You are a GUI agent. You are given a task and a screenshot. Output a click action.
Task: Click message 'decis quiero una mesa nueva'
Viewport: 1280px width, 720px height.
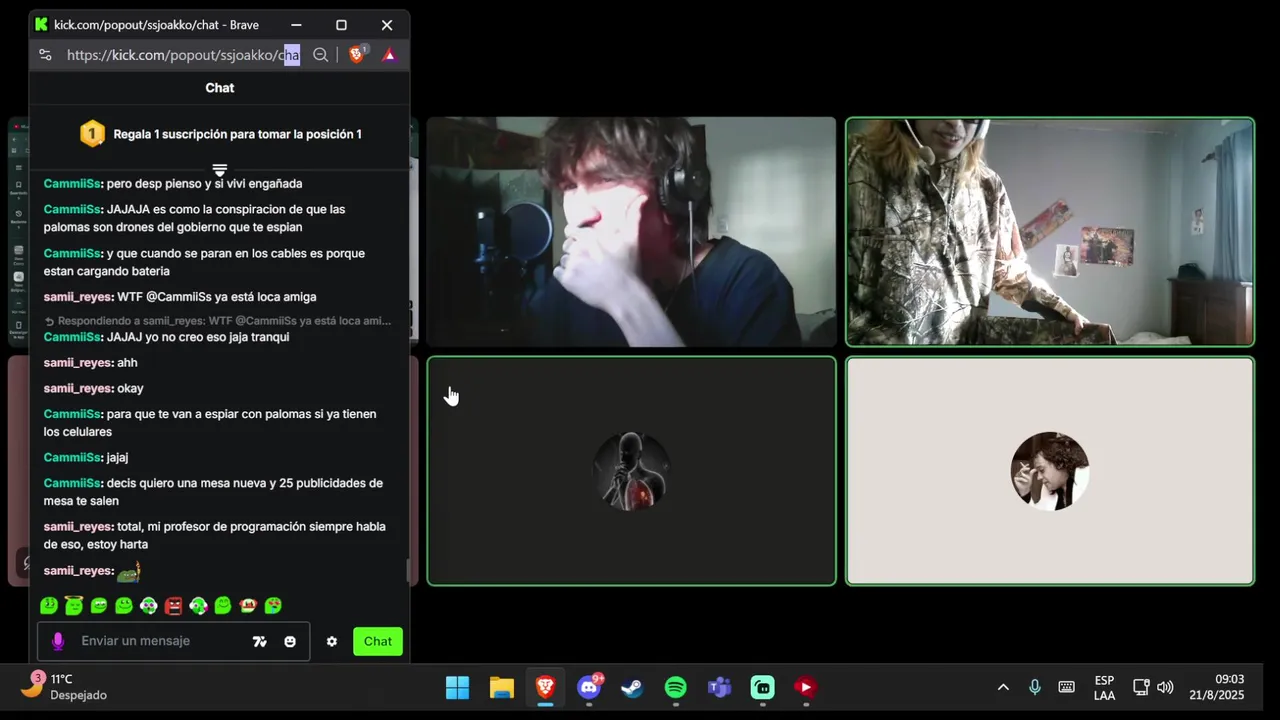pos(213,492)
